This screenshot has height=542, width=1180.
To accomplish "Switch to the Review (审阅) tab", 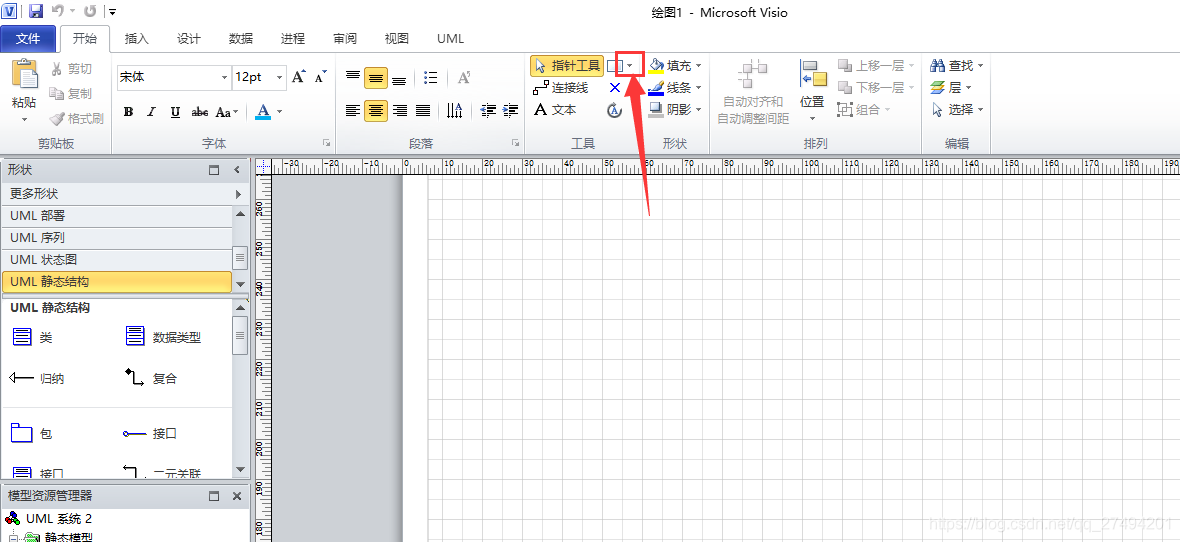I will 345,38.
